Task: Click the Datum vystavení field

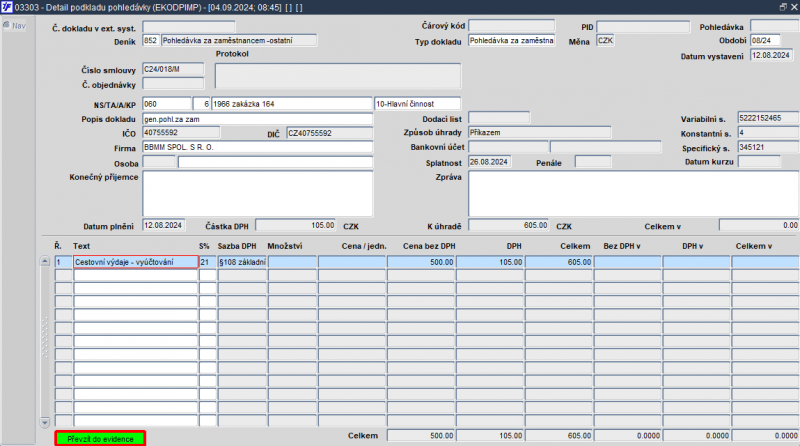Action: click(771, 55)
